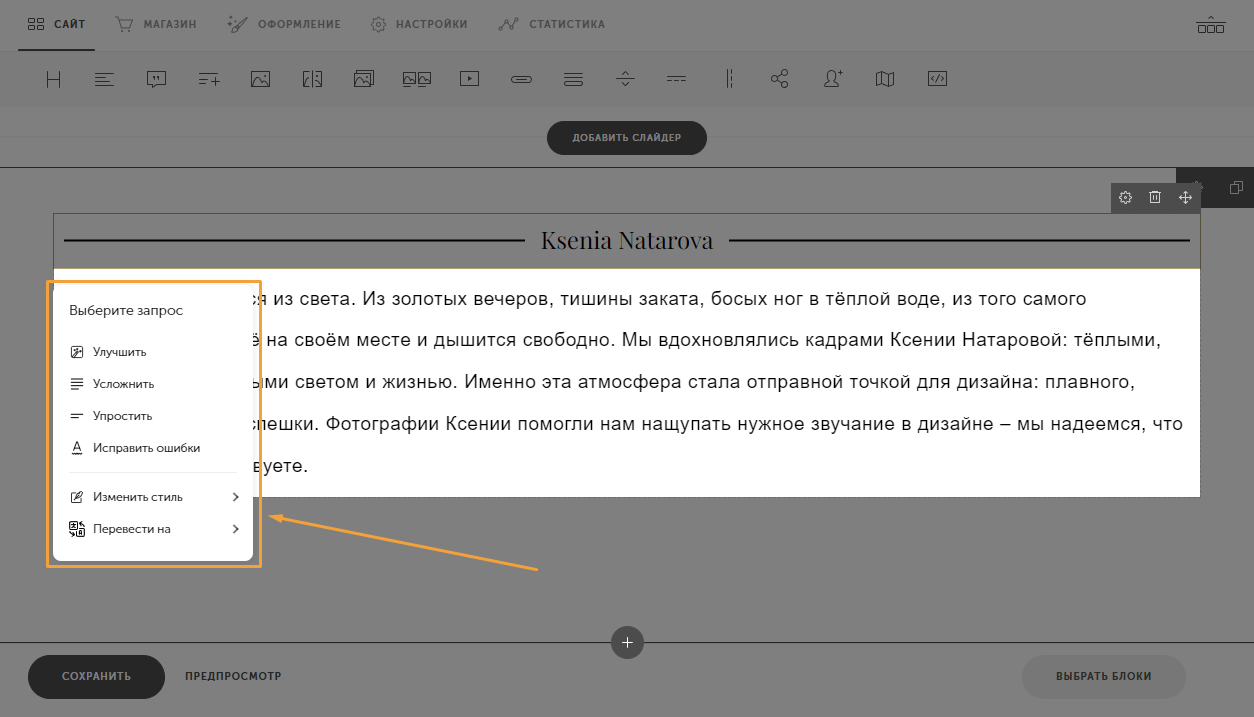1254x717 pixels.
Task: Choose 'Улучшить' in the request menu
Action: pos(119,352)
